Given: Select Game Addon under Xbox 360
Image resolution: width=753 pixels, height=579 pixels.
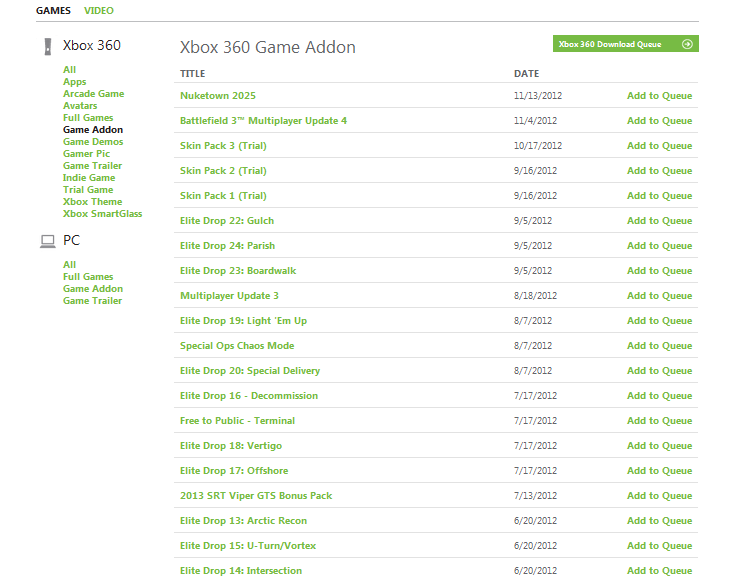Looking at the screenshot, I should click(x=93, y=130).
